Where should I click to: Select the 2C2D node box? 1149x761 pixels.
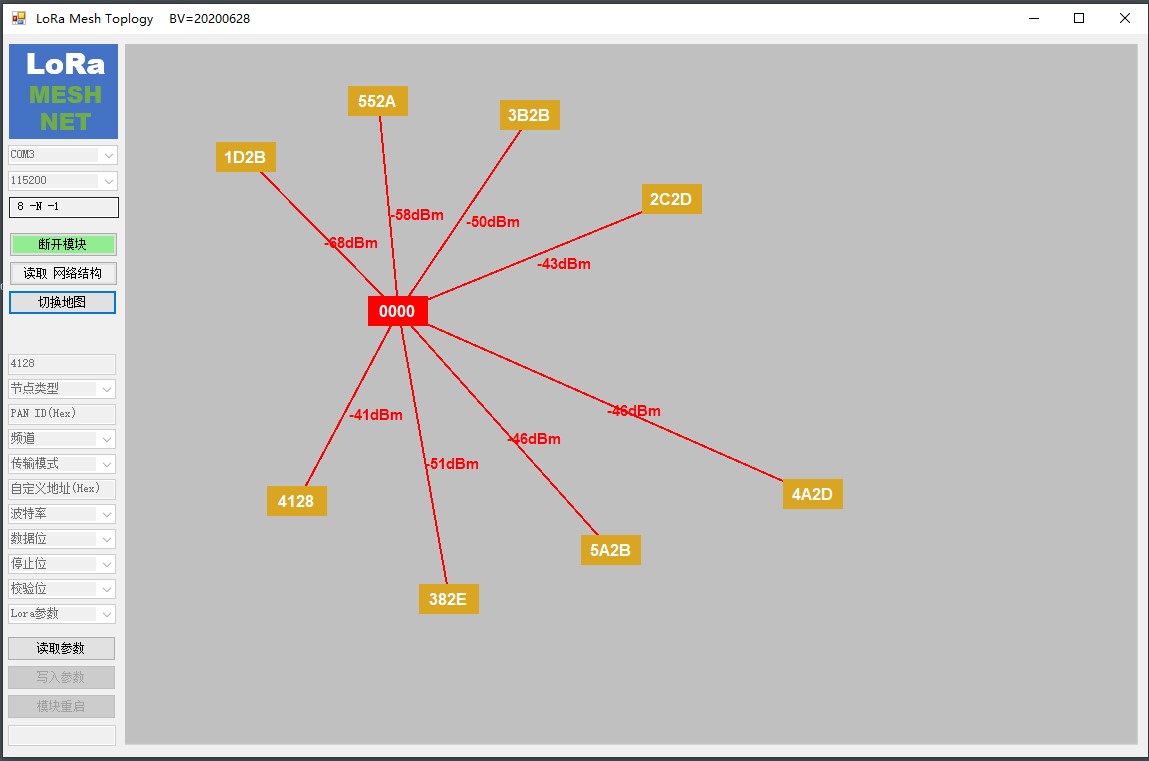pyautogui.click(x=671, y=199)
